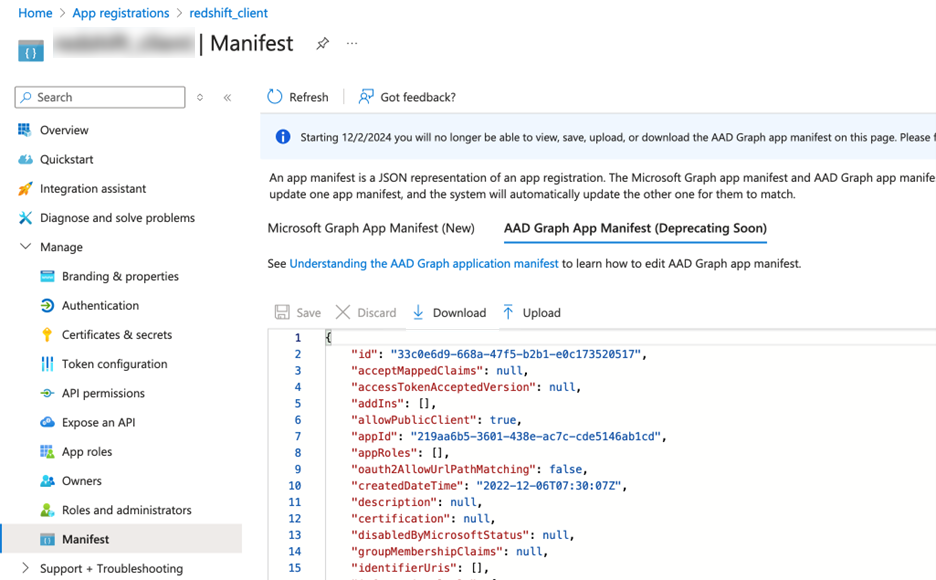Go to App registrations breadcrumb
The image size is (936, 580).
click(122, 13)
